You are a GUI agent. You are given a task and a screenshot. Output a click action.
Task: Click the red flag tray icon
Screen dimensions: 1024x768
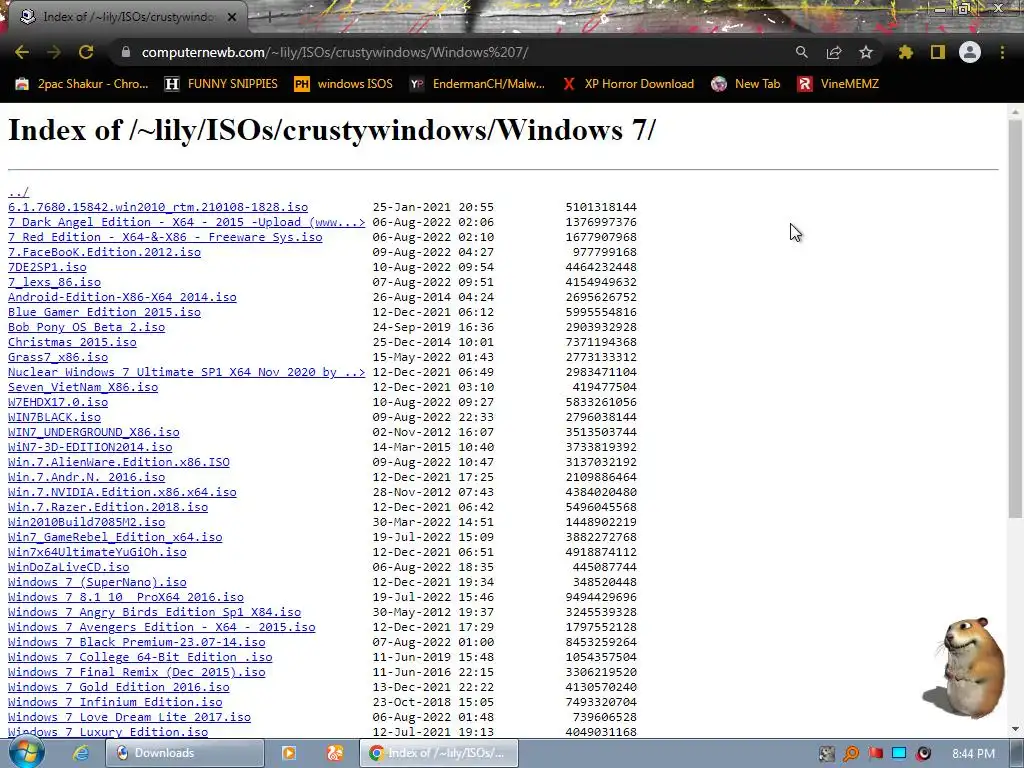click(x=875, y=754)
